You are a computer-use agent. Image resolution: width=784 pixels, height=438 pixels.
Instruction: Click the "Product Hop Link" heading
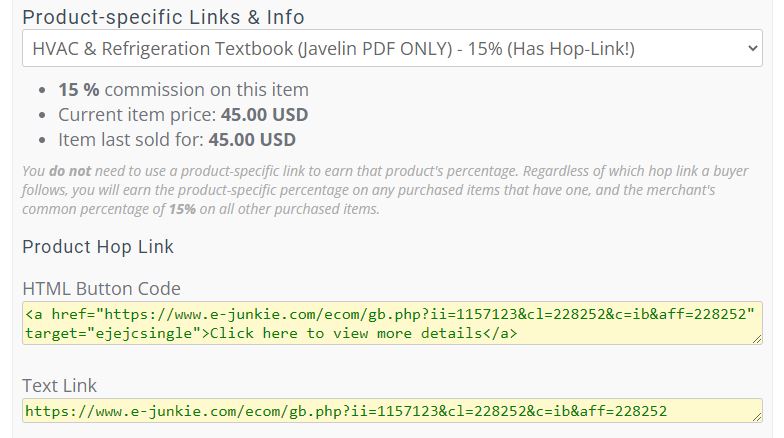[x=98, y=246]
